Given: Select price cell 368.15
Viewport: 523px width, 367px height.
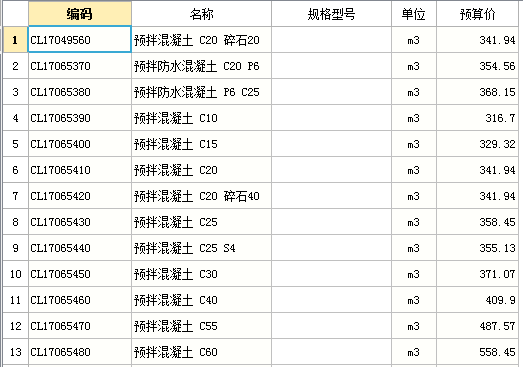Looking at the screenshot, I should pos(477,92).
